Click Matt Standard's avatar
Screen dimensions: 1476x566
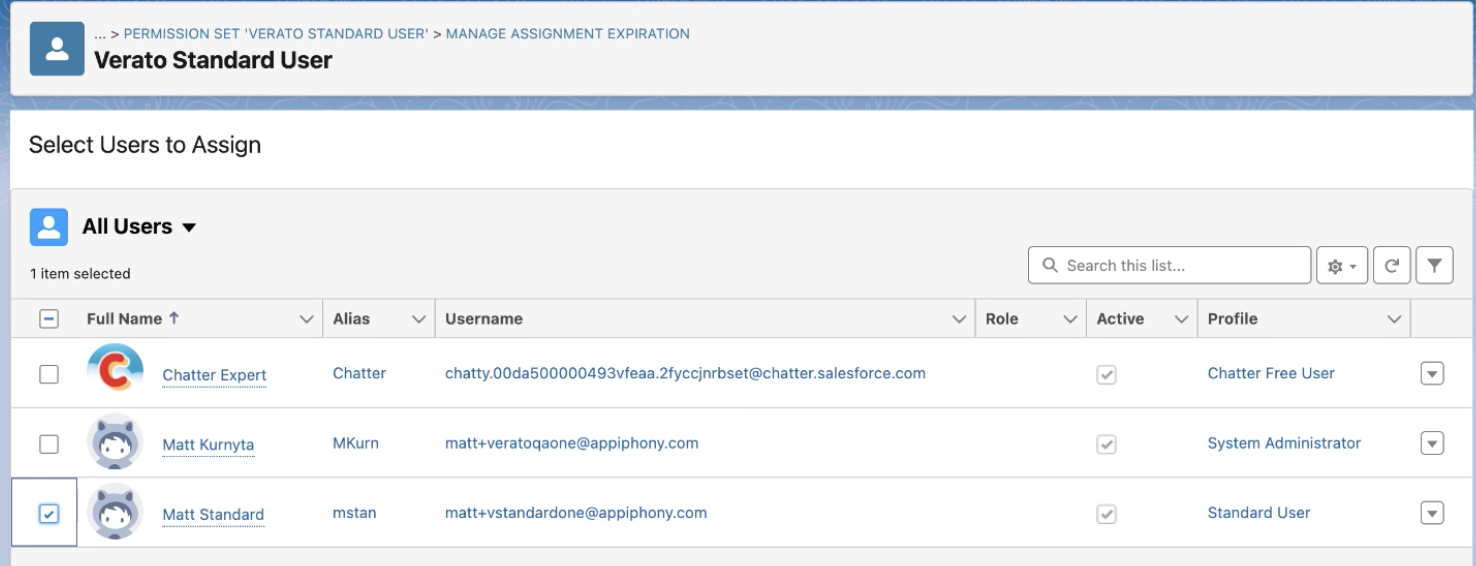(115, 512)
